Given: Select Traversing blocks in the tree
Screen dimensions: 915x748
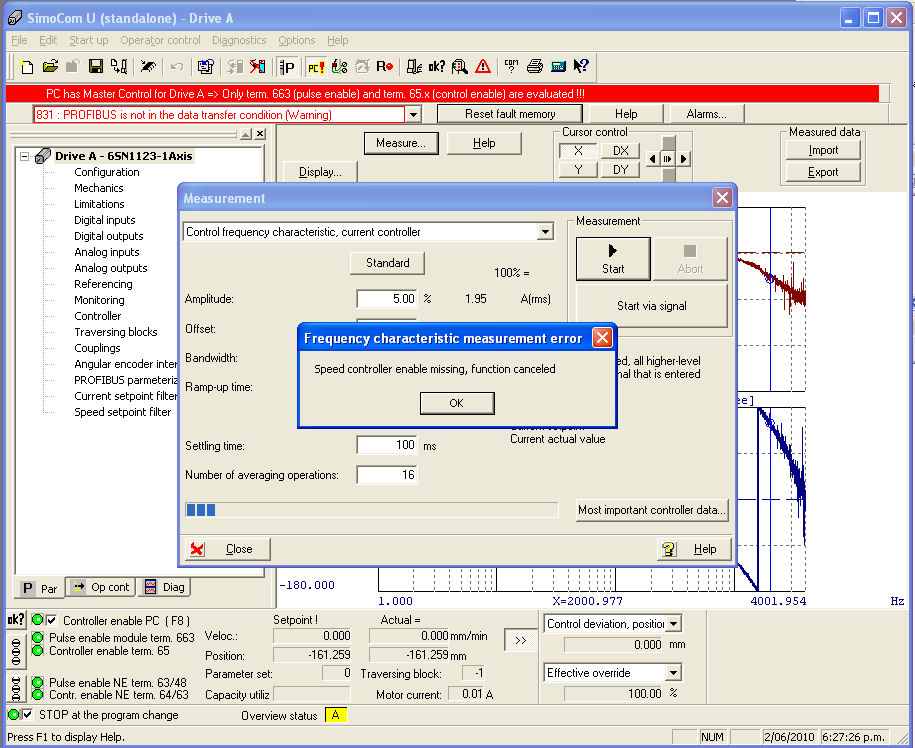Looking at the screenshot, I should pos(116,332).
